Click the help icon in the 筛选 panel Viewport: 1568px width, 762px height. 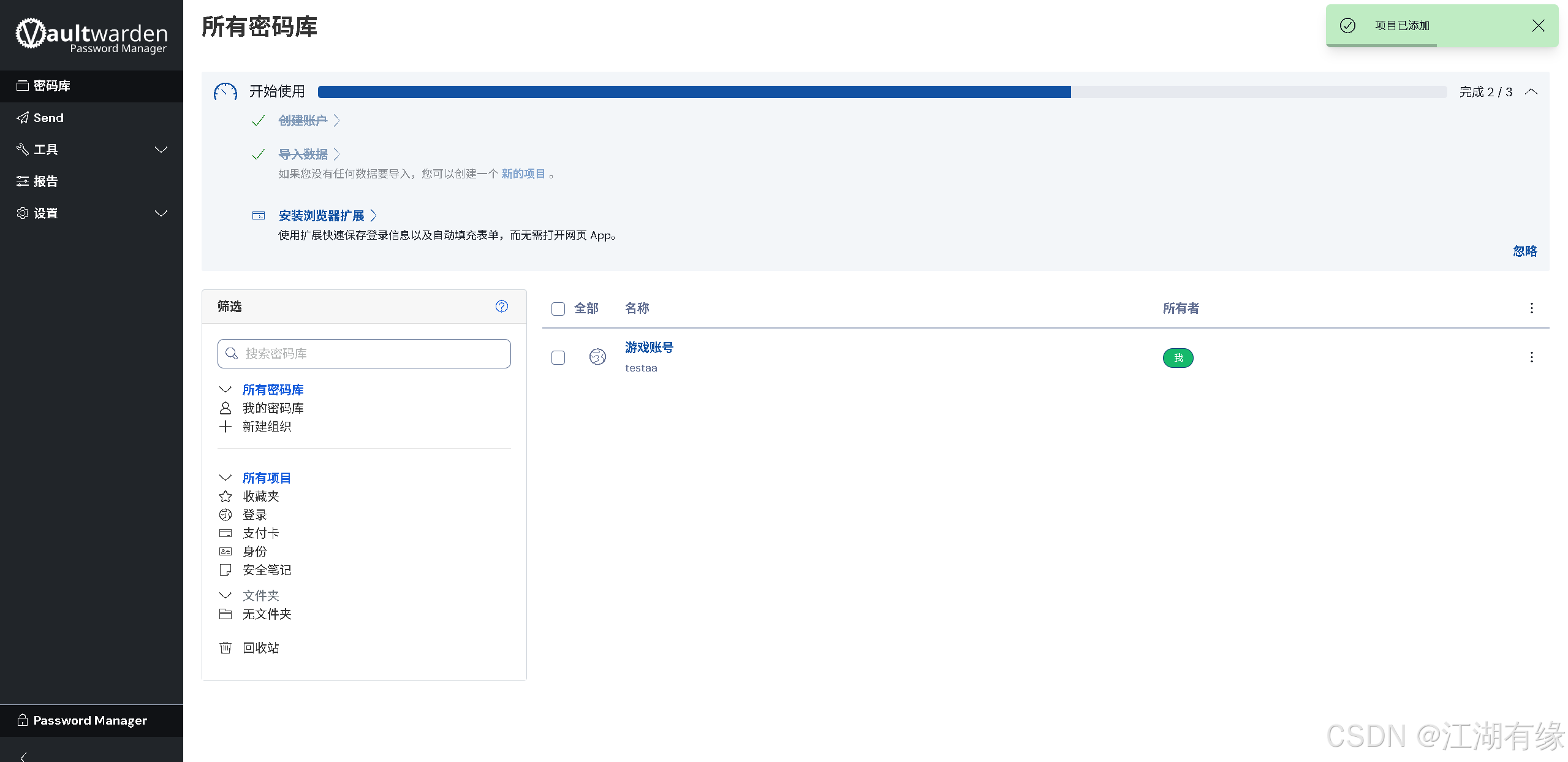501,306
